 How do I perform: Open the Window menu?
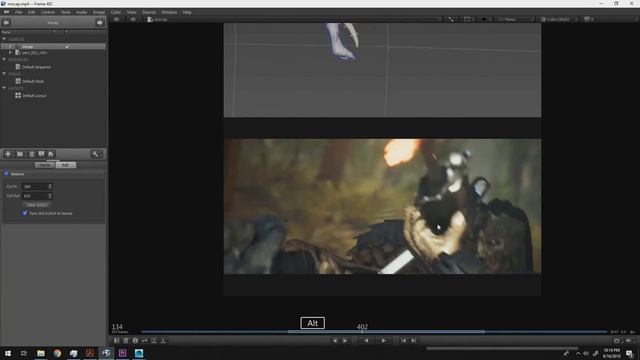169,12
